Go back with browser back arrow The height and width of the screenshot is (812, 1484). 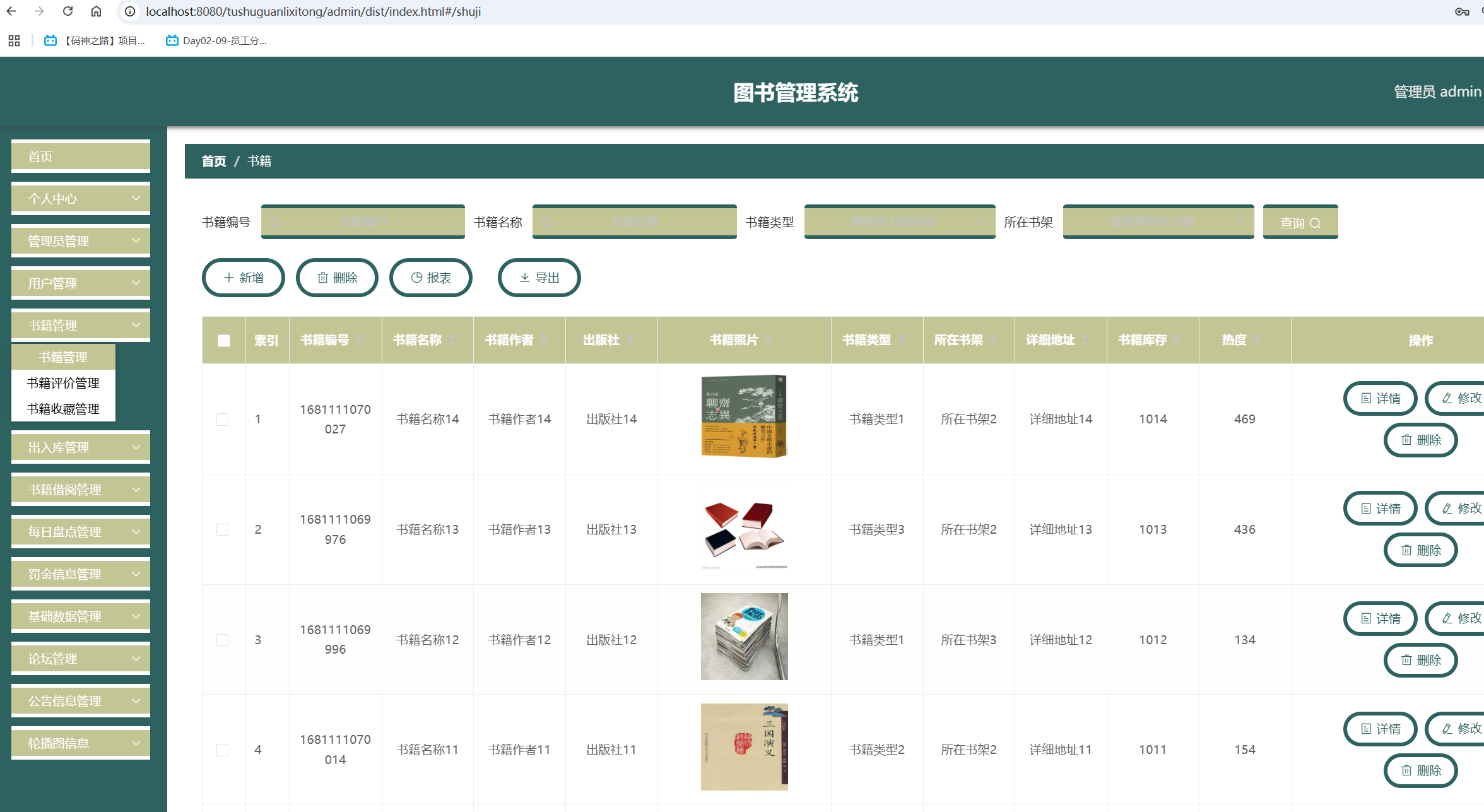[x=11, y=11]
